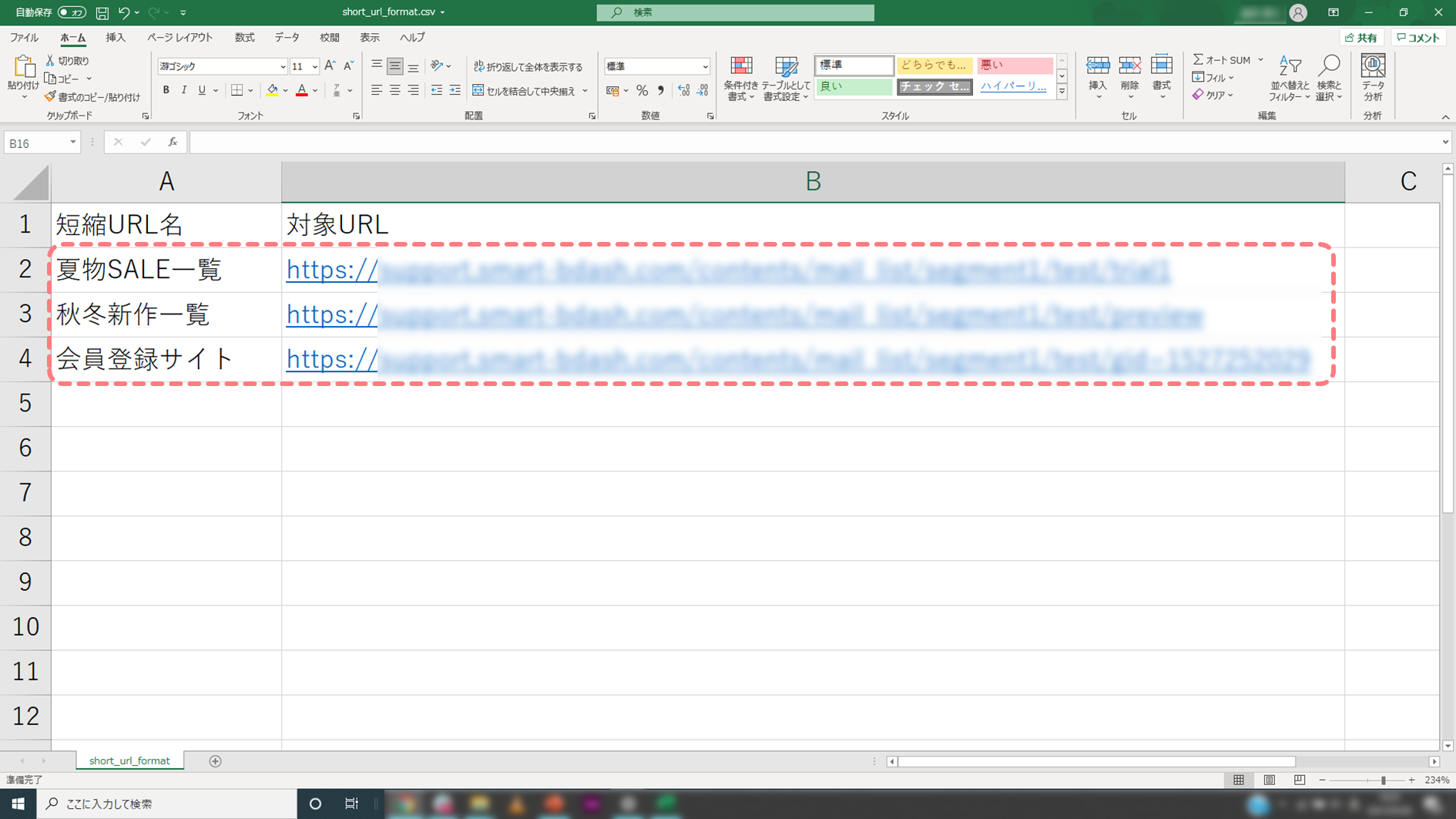1456x819 pixels.
Task: Apply the red font color
Action: 302,90
